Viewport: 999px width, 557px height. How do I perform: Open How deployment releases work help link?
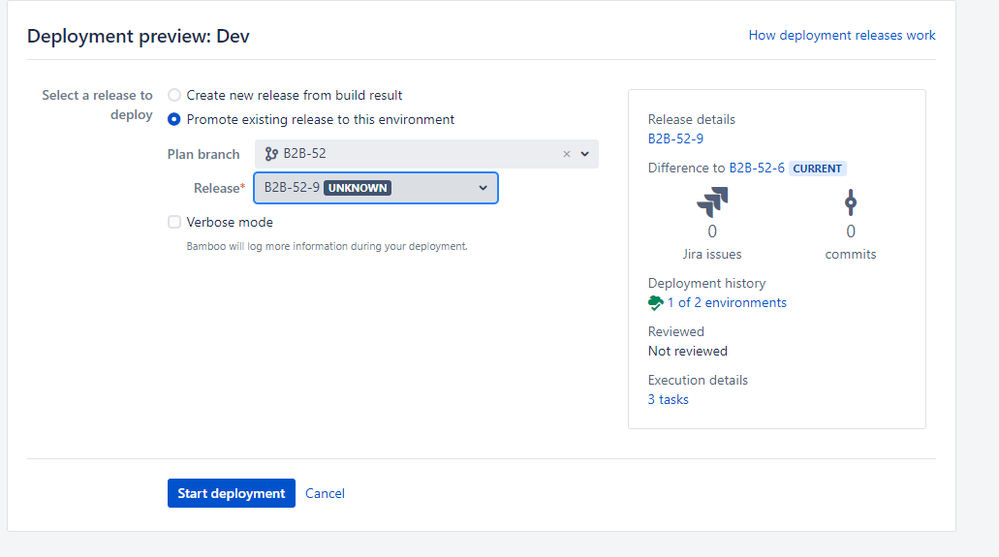point(842,35)
